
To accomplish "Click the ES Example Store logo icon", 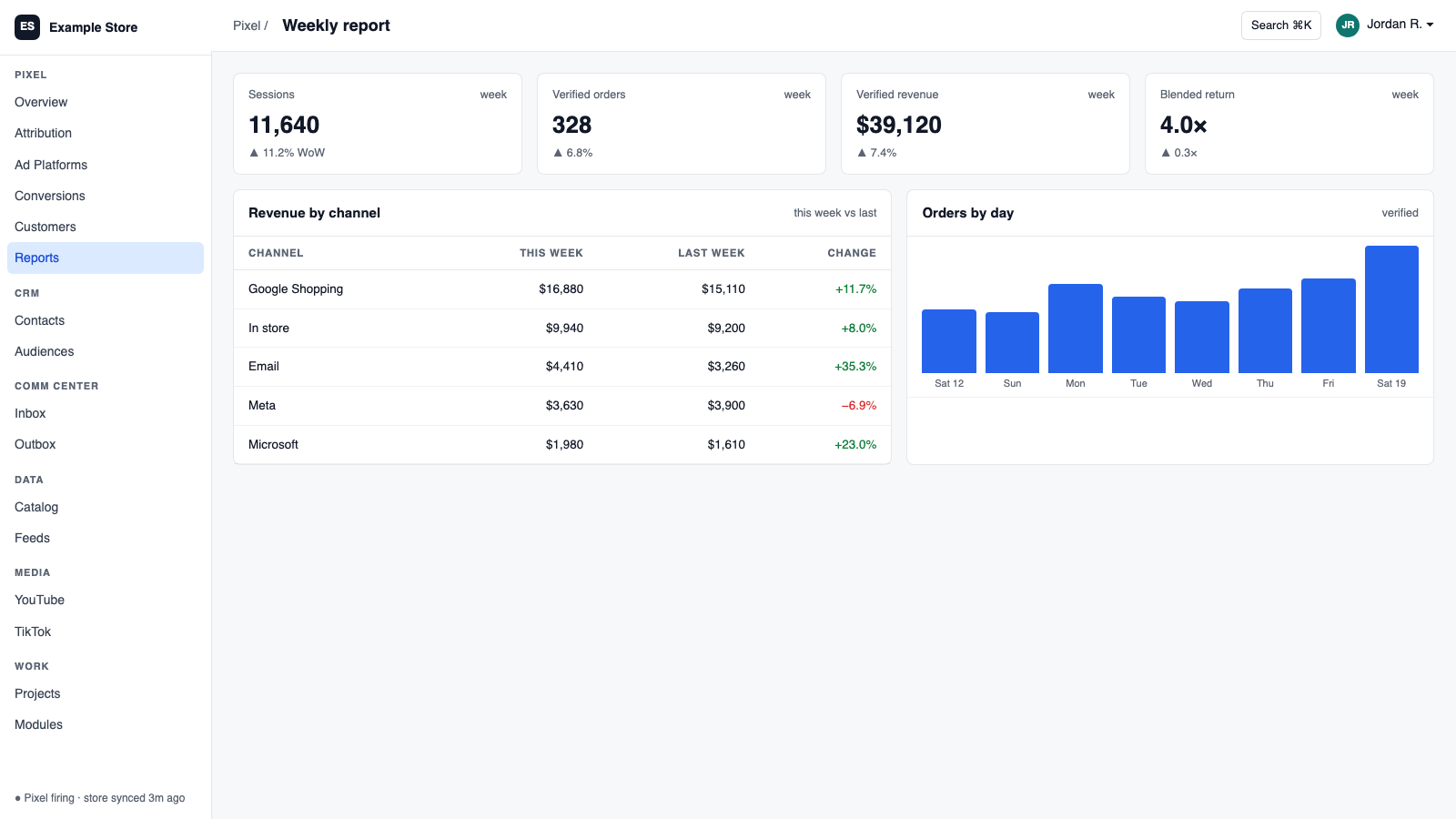I will (27, 27).
